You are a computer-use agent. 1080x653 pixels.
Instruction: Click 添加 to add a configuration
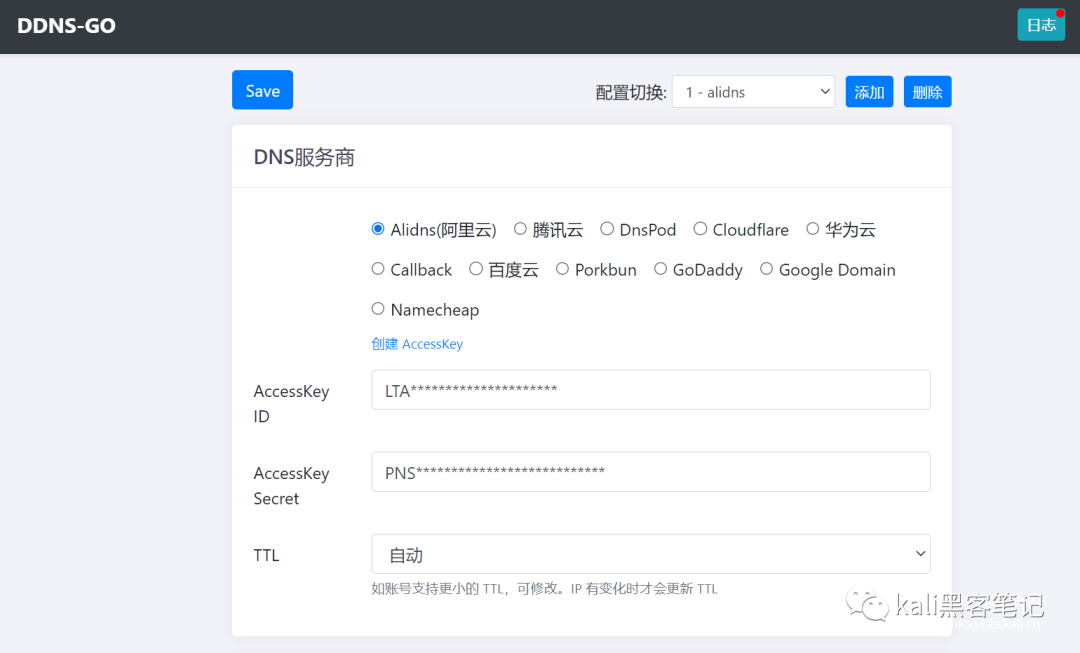pos(869,92)
